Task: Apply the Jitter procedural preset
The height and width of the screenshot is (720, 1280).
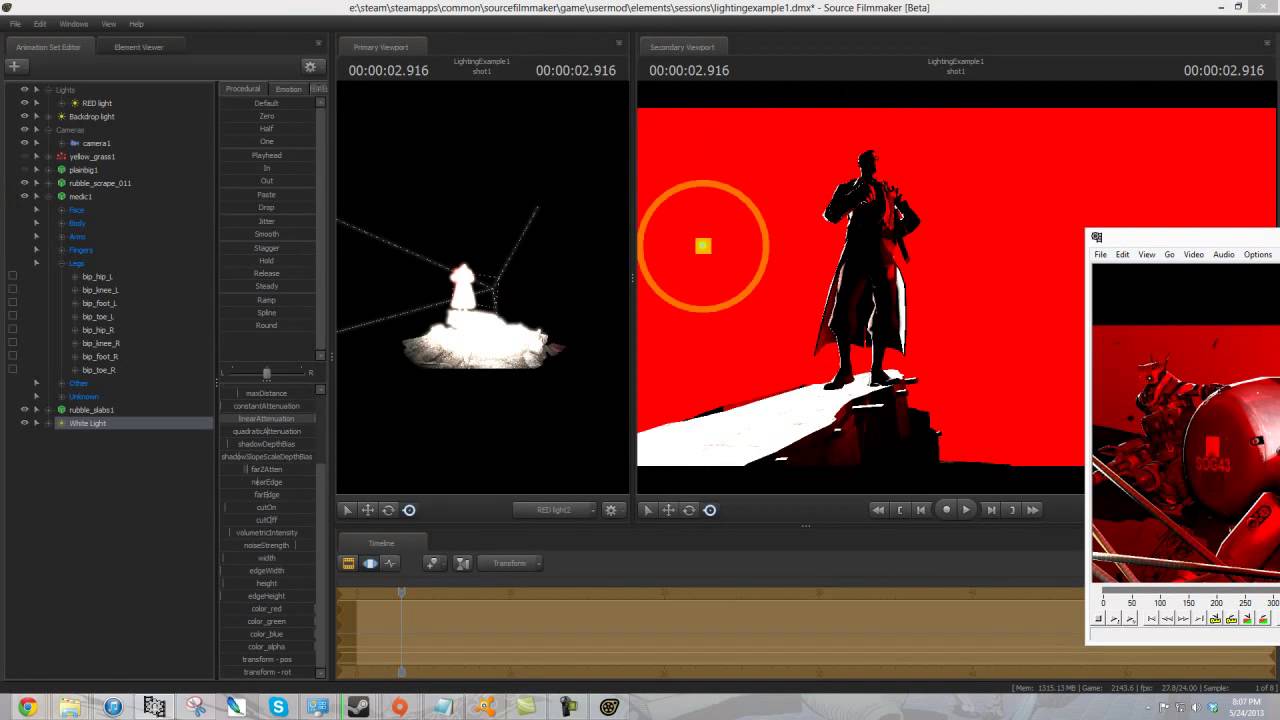Action: point(266,221)
